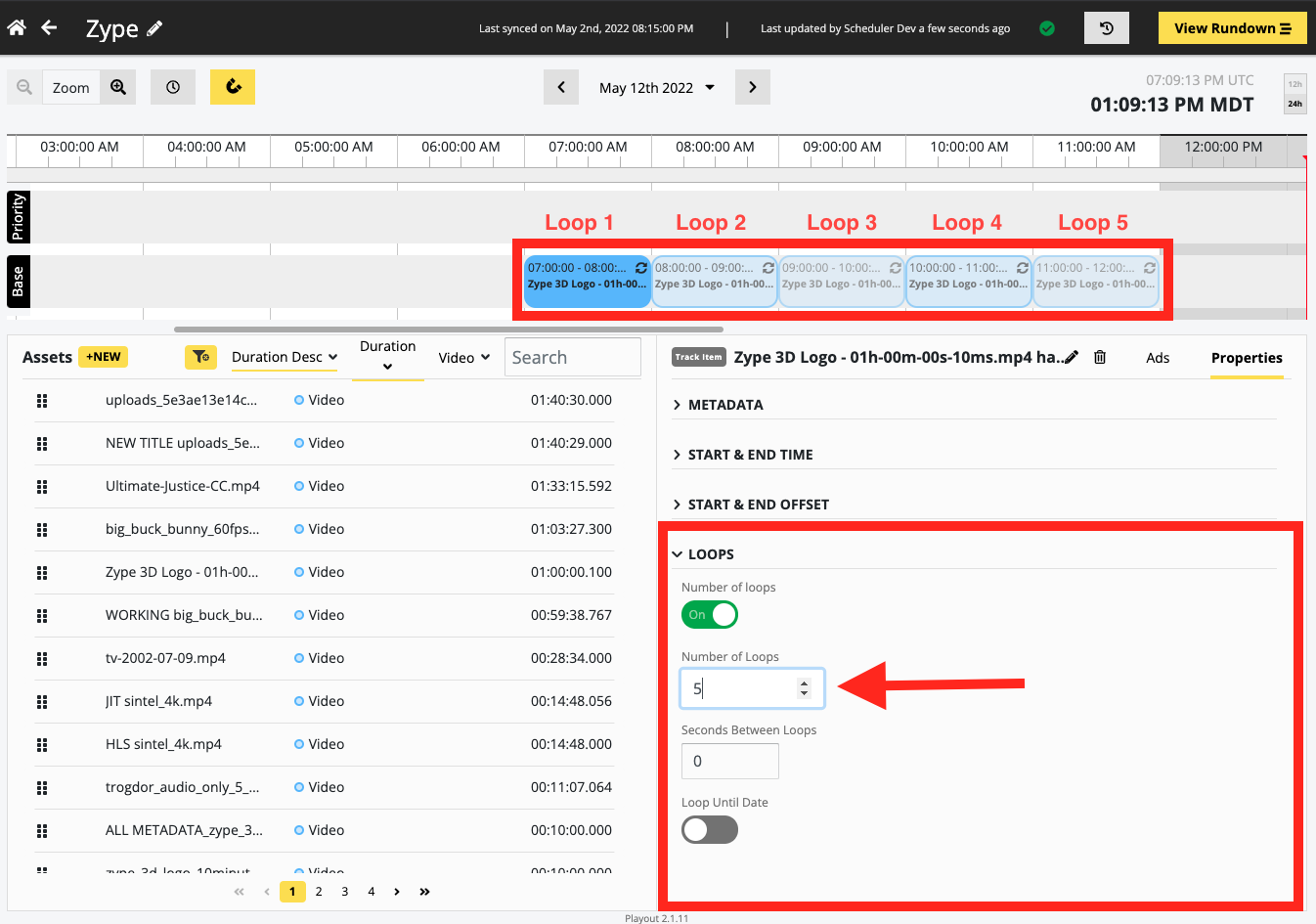Click the yellow magnet snap button

point(233,87)
